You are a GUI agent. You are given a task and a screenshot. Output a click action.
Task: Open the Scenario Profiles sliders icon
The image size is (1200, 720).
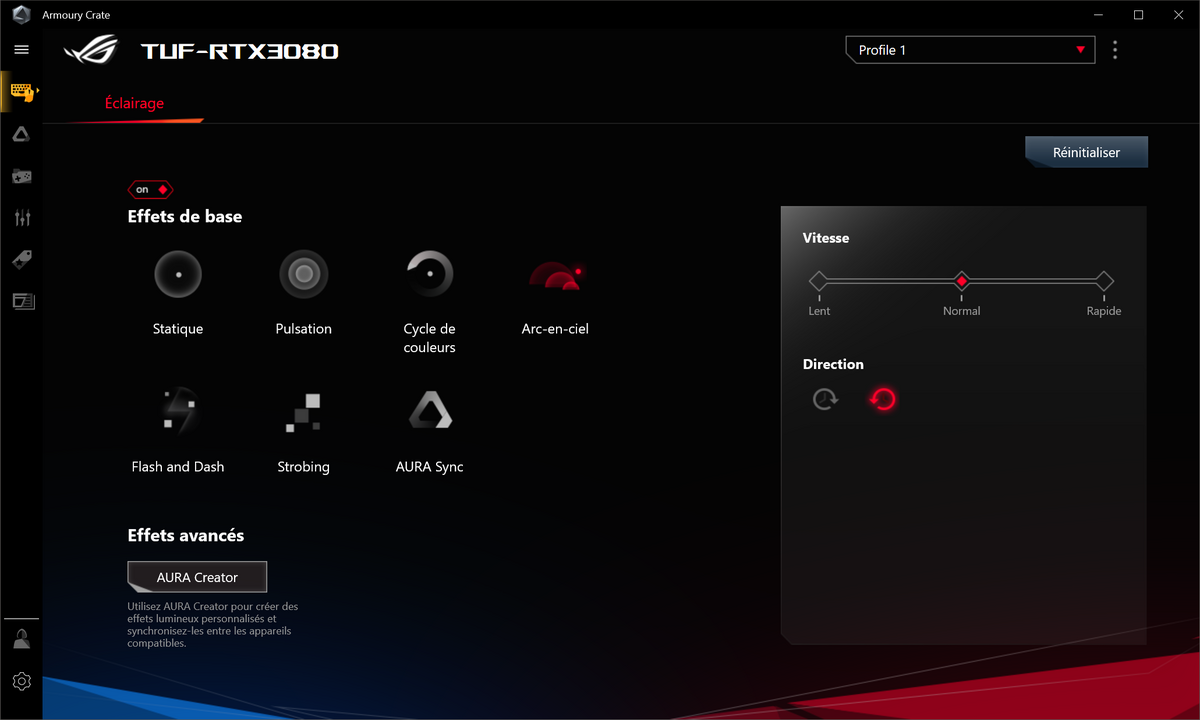[22, 218]
